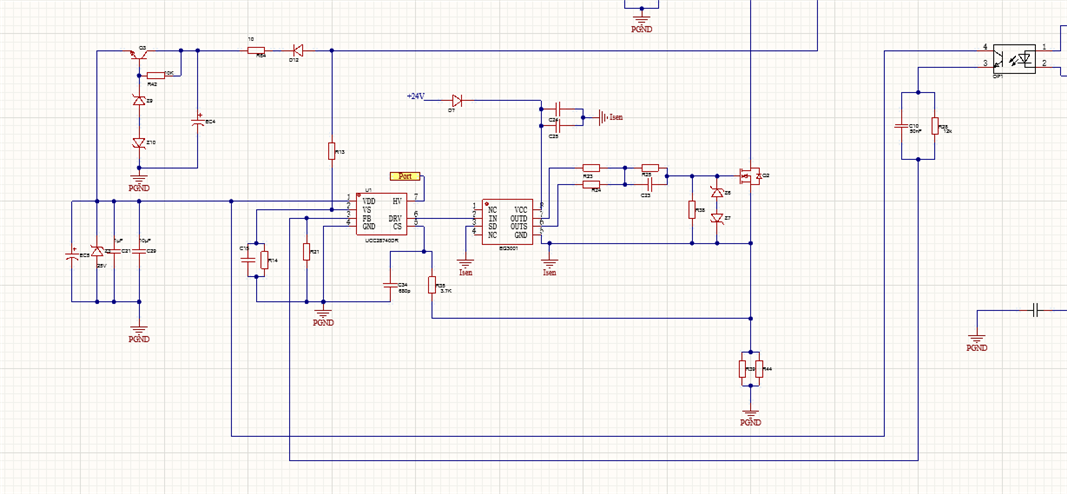Select resistor R44

pos(759,369)
